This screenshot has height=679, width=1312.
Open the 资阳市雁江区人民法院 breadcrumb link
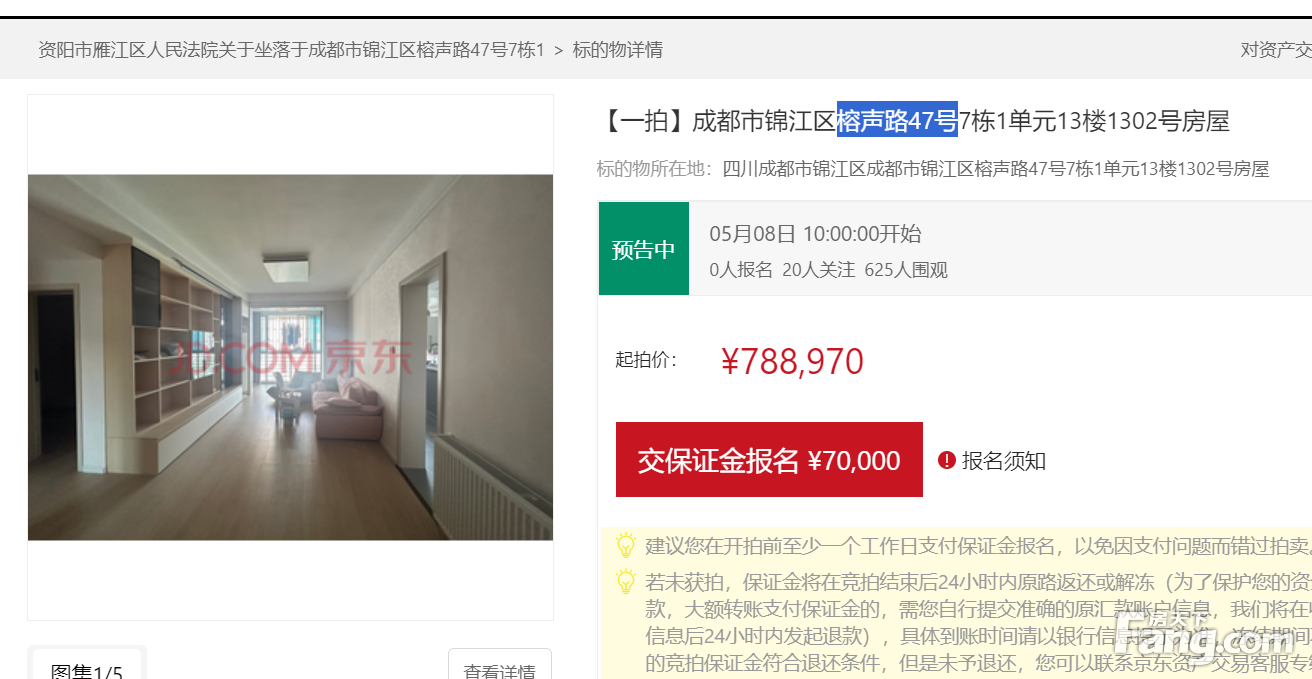[x=291, y=49]
